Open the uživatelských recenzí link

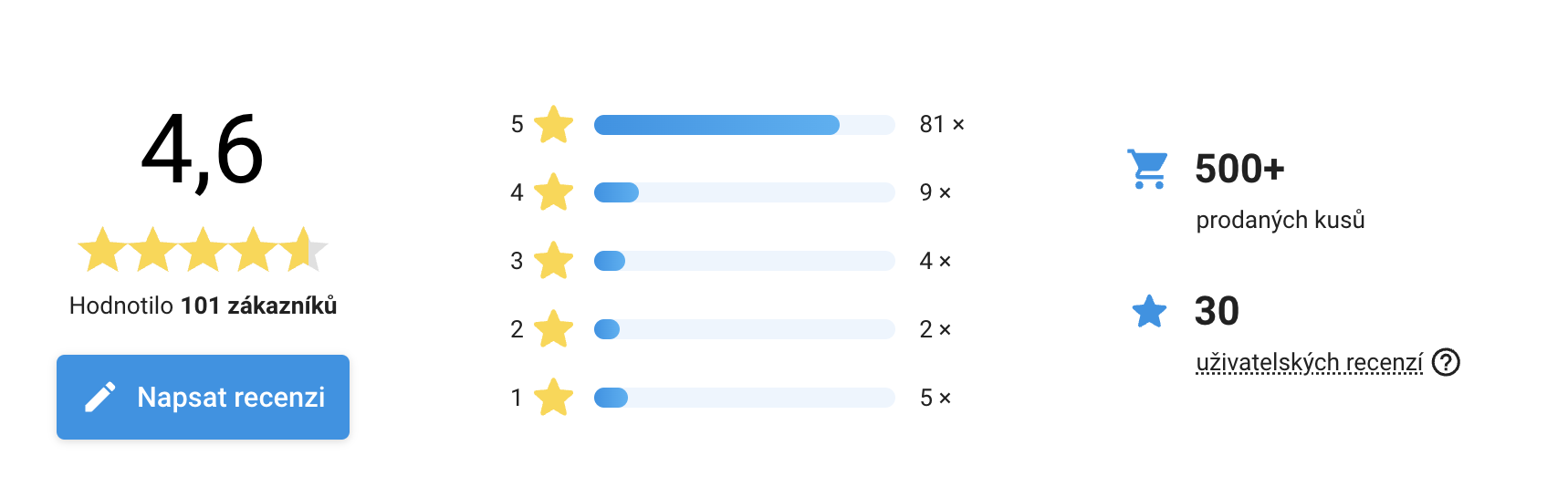point(1309,363)
